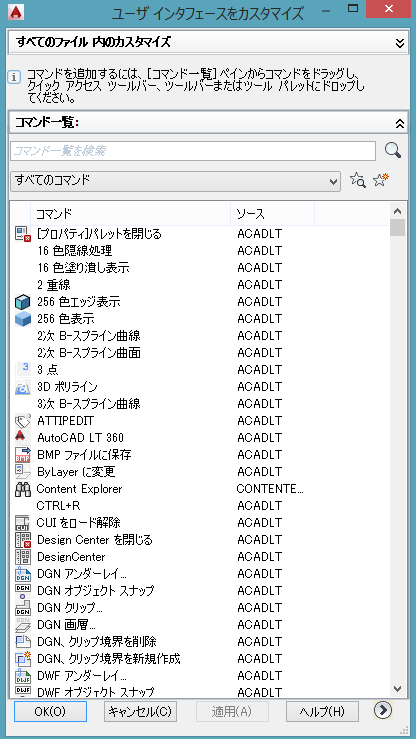Sort list by コマンド column header
Image resolution: width=416 pixels, height=743 pixels.
tap(130, 214)
